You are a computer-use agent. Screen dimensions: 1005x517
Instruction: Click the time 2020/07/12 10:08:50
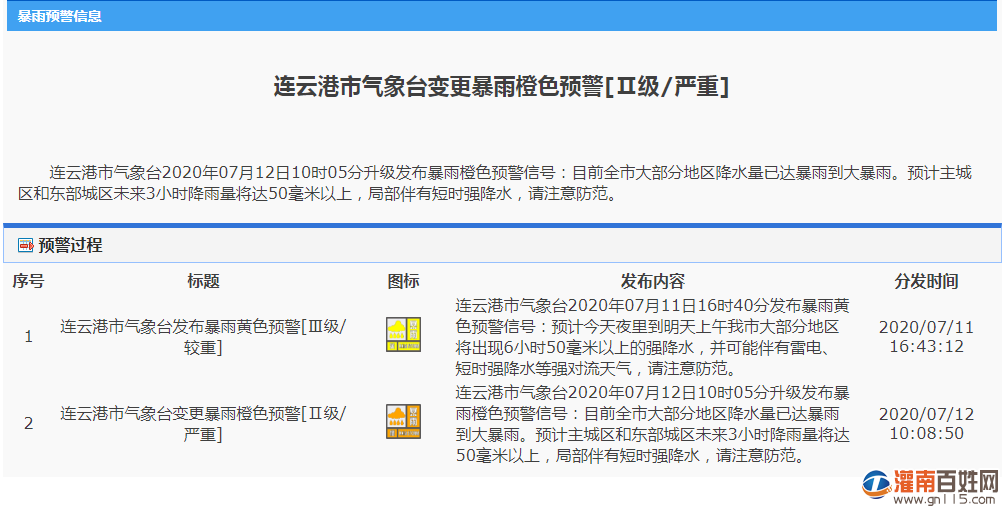pyautogui.click(x=926, y=423)
